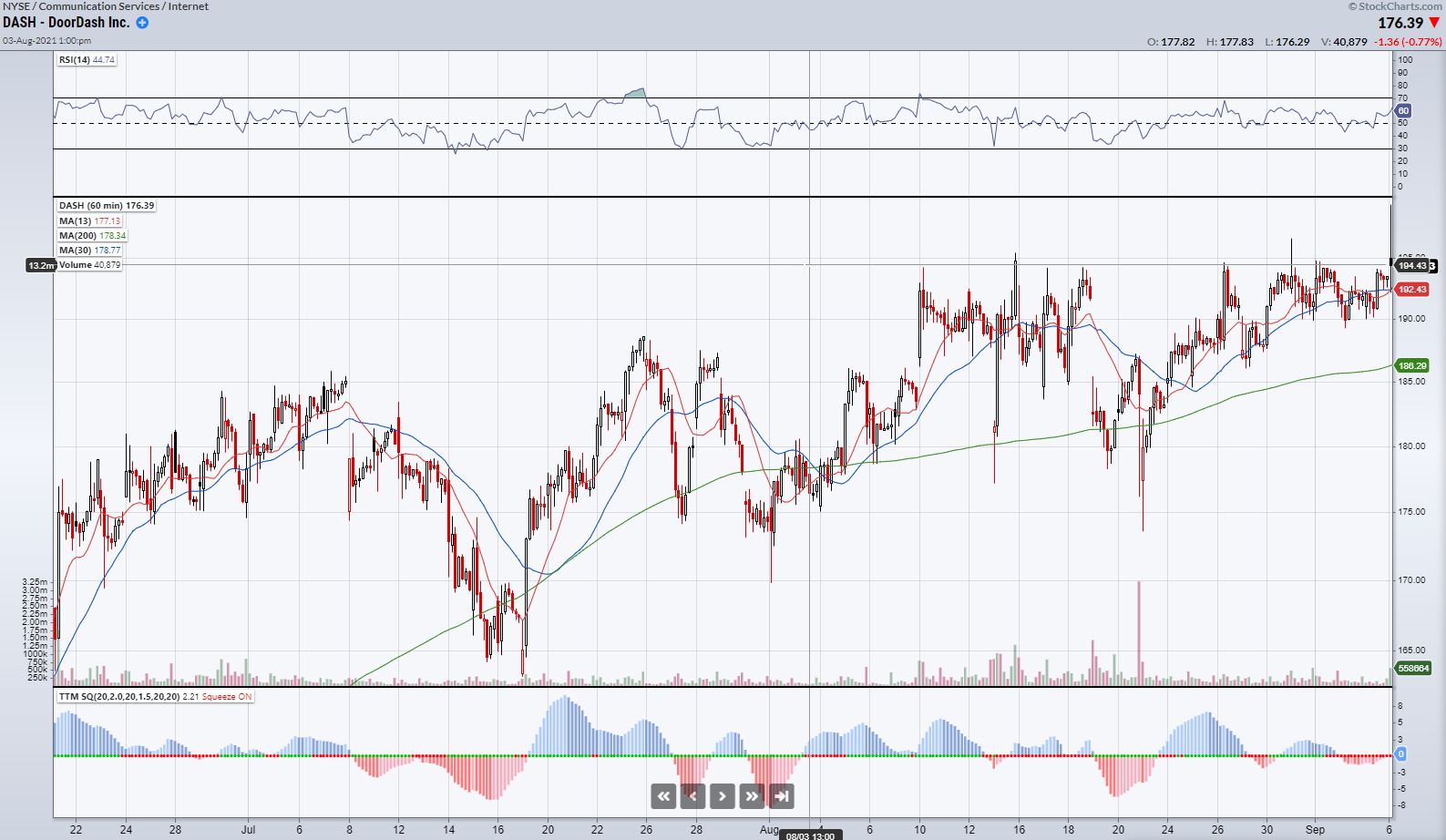The height and width of the screenshot is (840, 1446).
Task: Click the blue plus icon beside DoorDash Inc.
Action: 142,23
